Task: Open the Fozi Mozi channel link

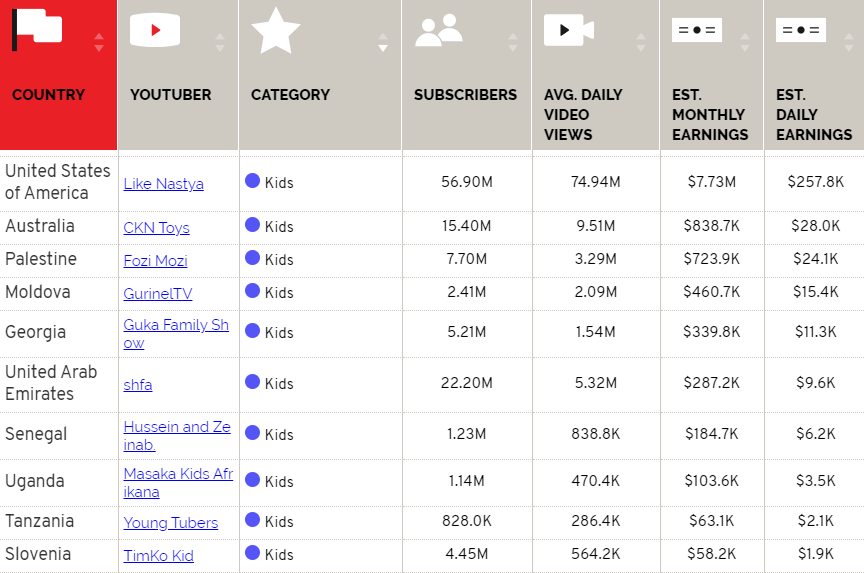Action: tap(155, 261)
